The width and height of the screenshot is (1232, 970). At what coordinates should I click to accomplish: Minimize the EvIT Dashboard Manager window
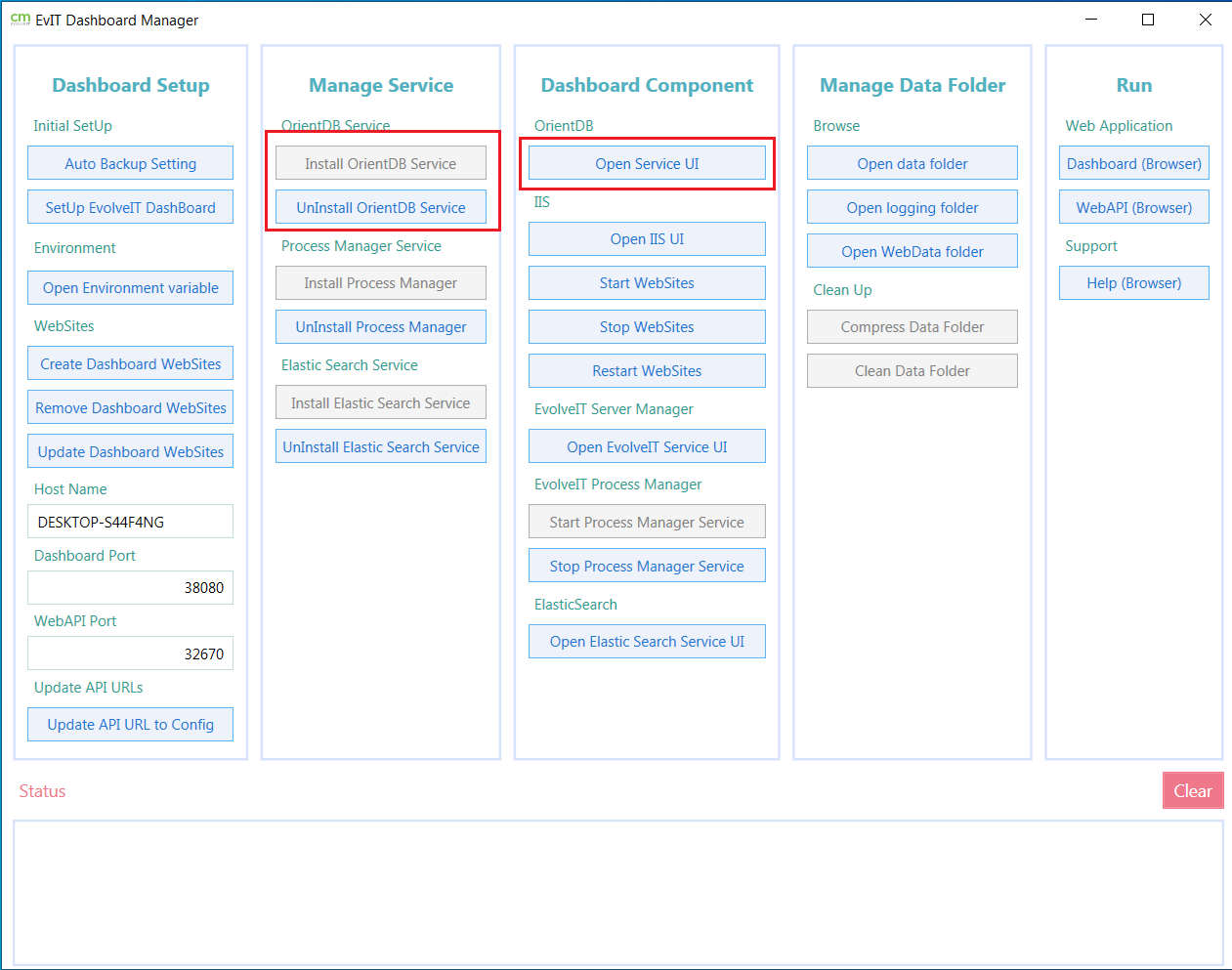[1091, 20]
